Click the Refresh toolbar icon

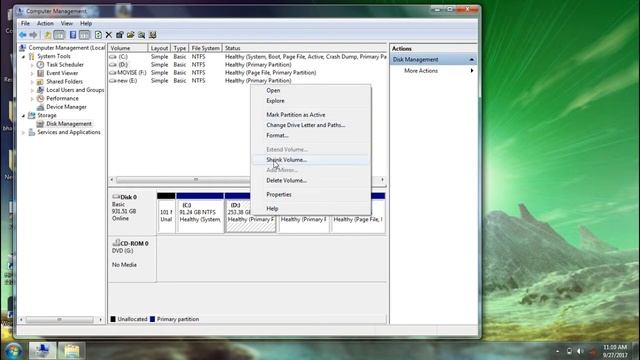click(x=98, y=35)
